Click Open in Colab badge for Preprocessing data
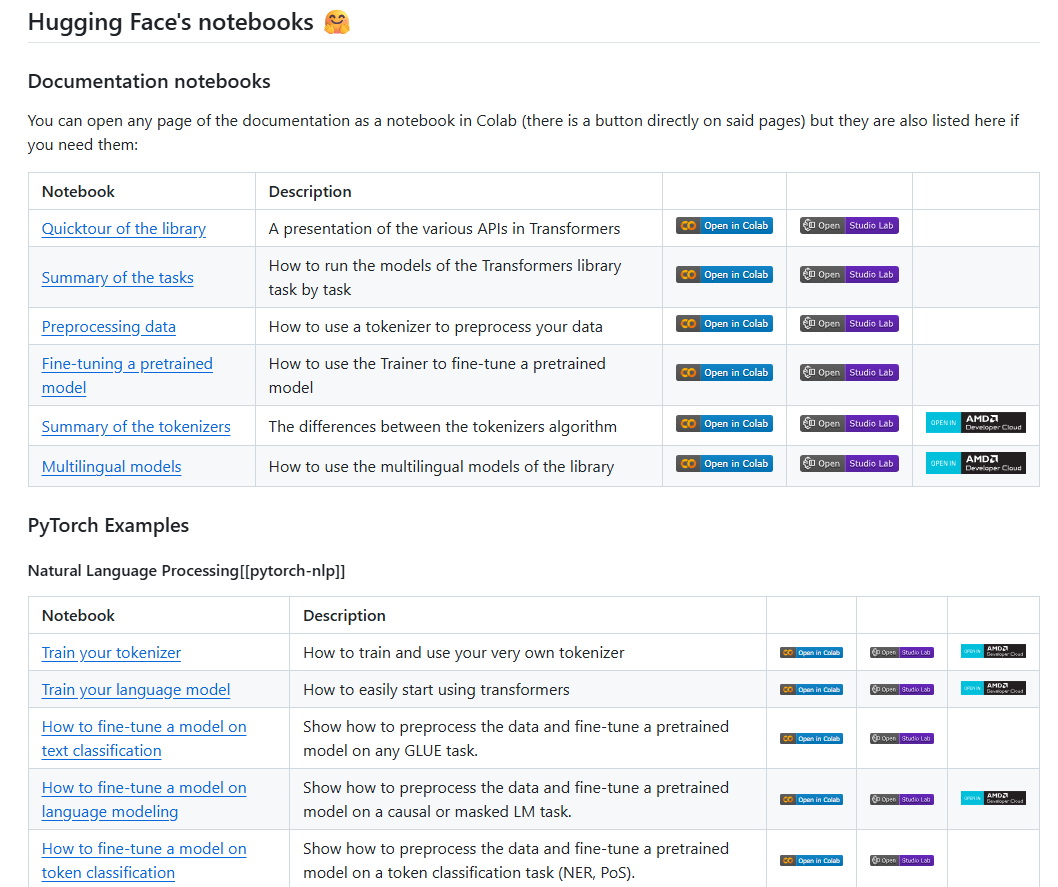 [724, 323]
